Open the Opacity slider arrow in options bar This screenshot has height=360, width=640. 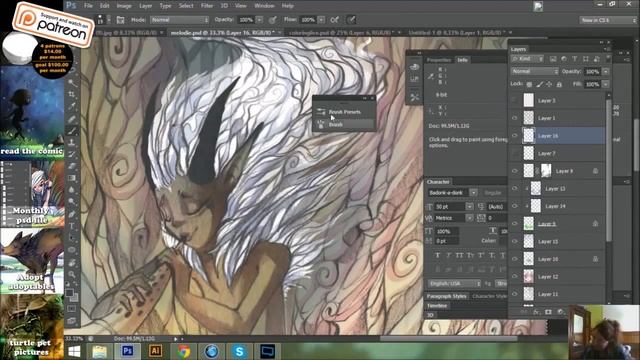259,20
